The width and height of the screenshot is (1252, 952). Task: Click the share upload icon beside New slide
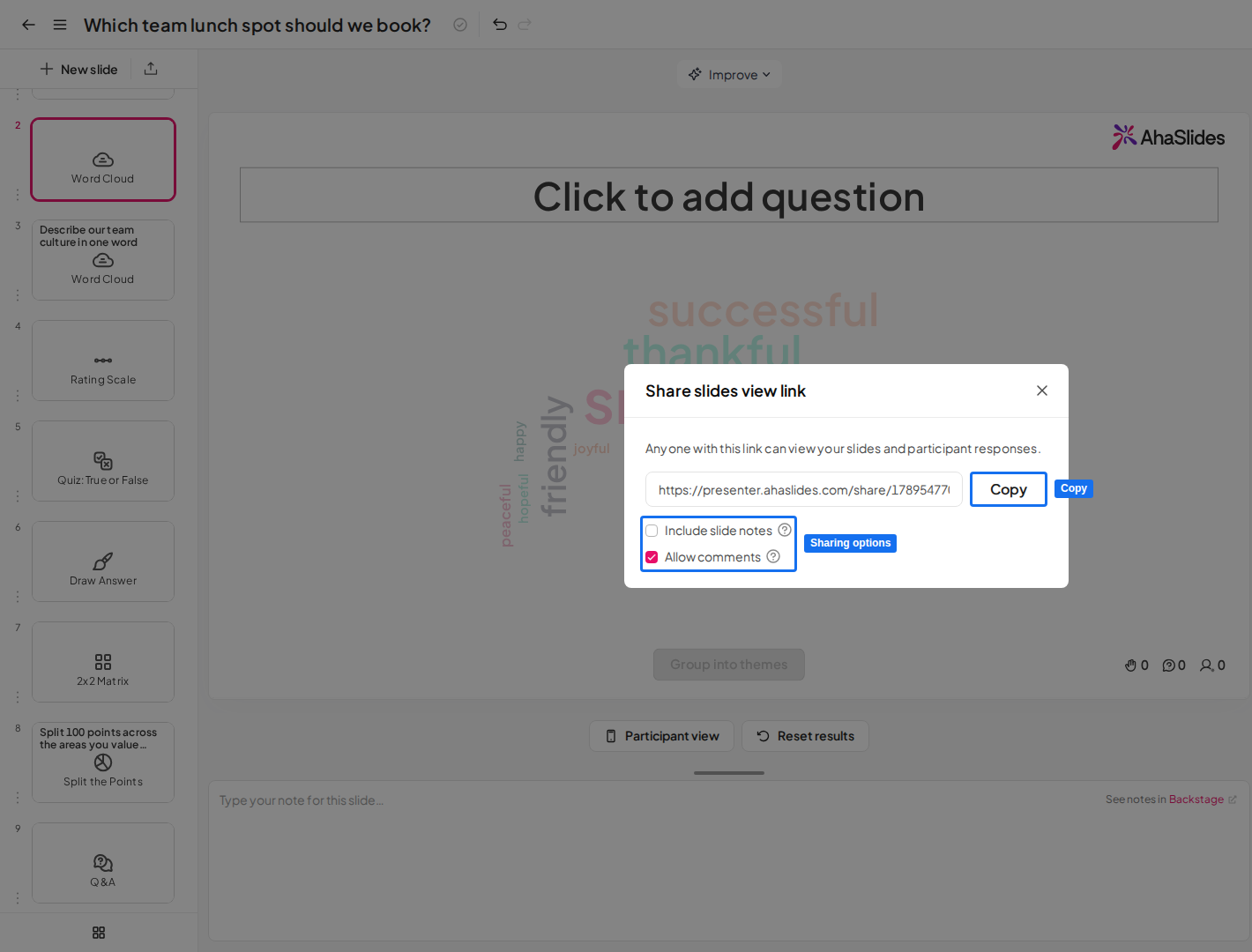[x=151, y=69]
